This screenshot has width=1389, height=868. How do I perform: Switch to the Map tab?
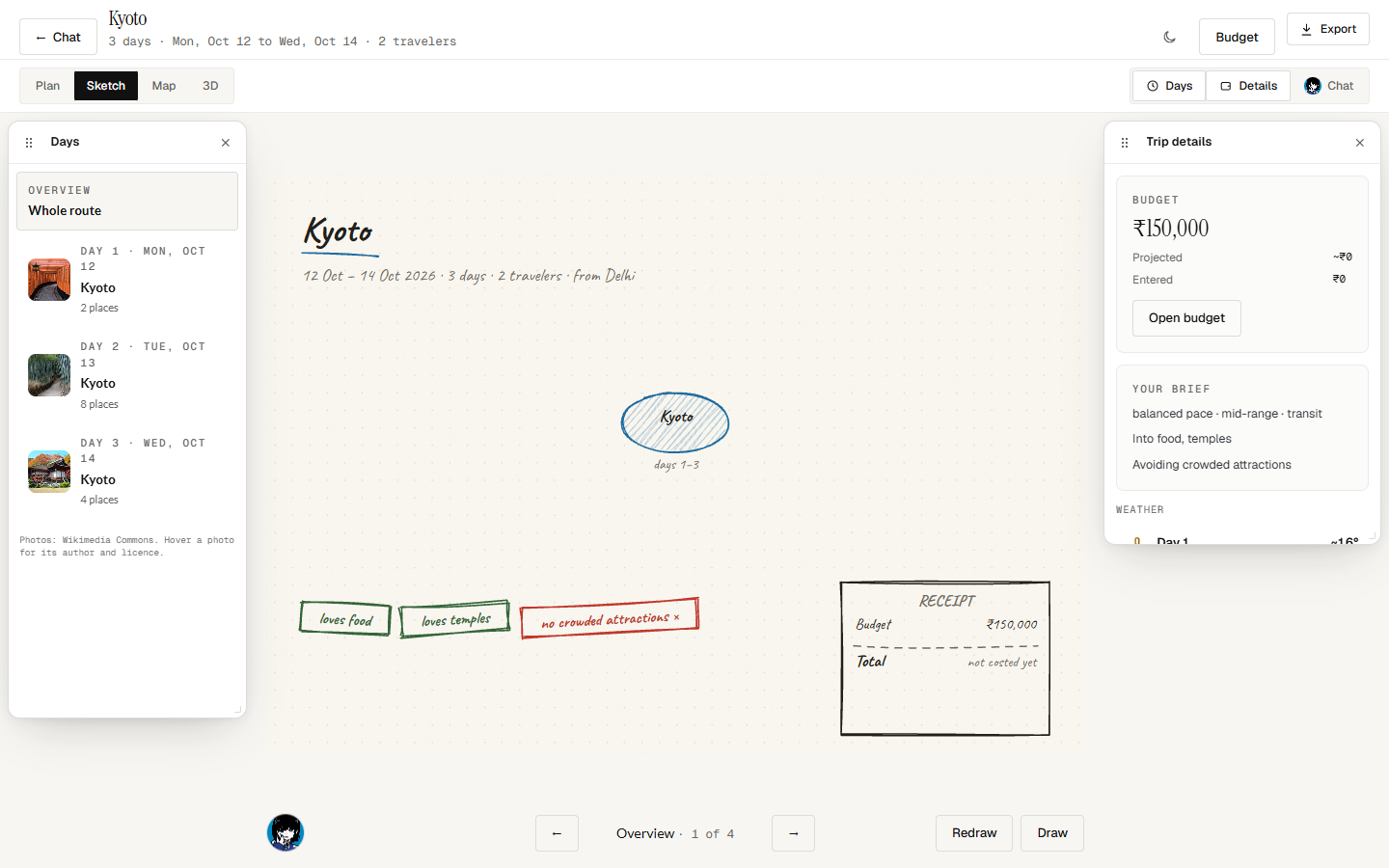point(164,86)
